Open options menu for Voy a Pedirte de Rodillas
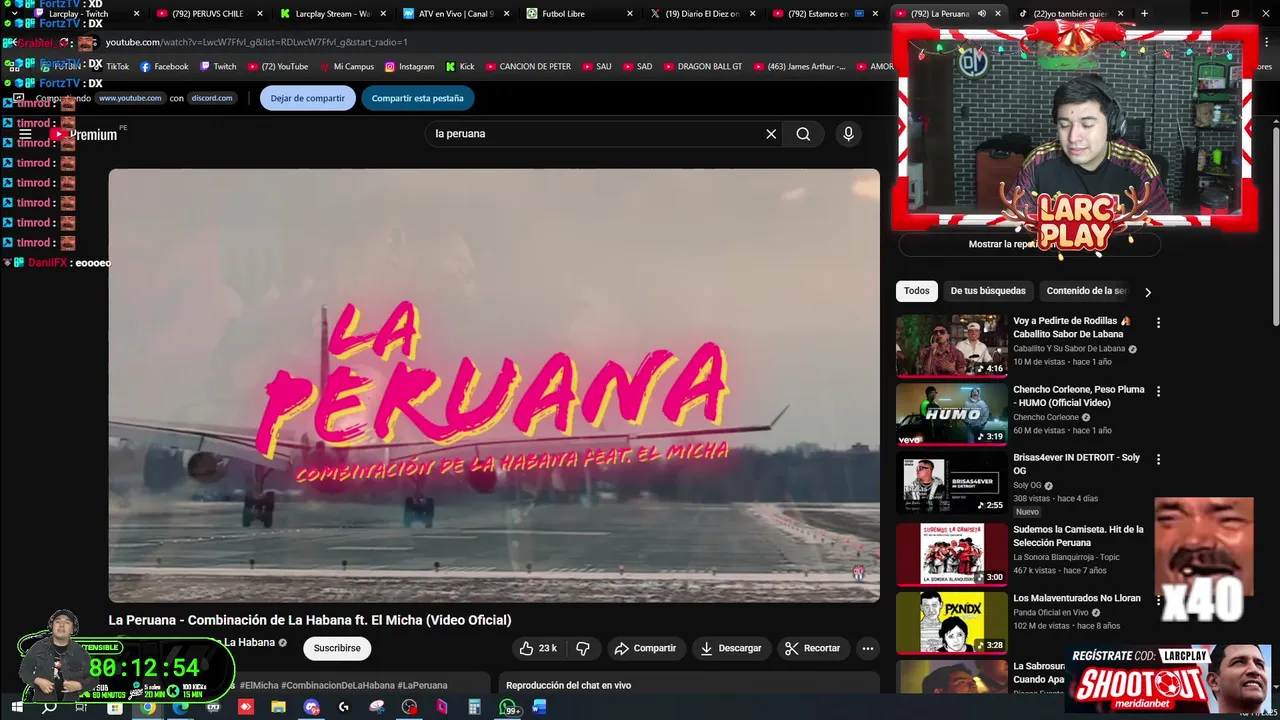 (x=1158, y=323)
